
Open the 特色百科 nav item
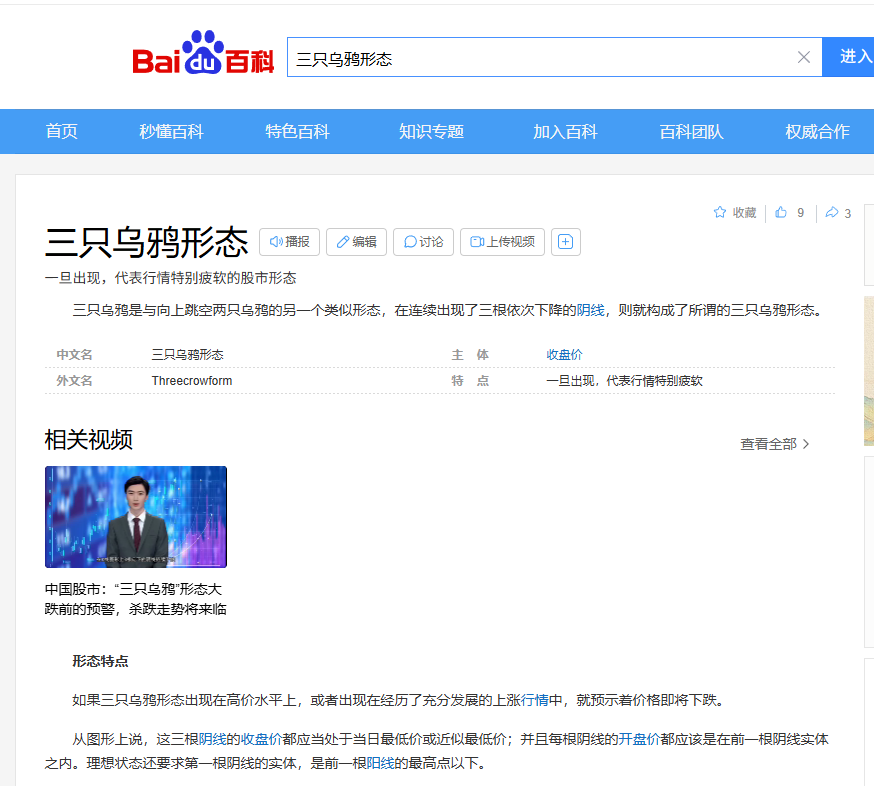(297, 132)
